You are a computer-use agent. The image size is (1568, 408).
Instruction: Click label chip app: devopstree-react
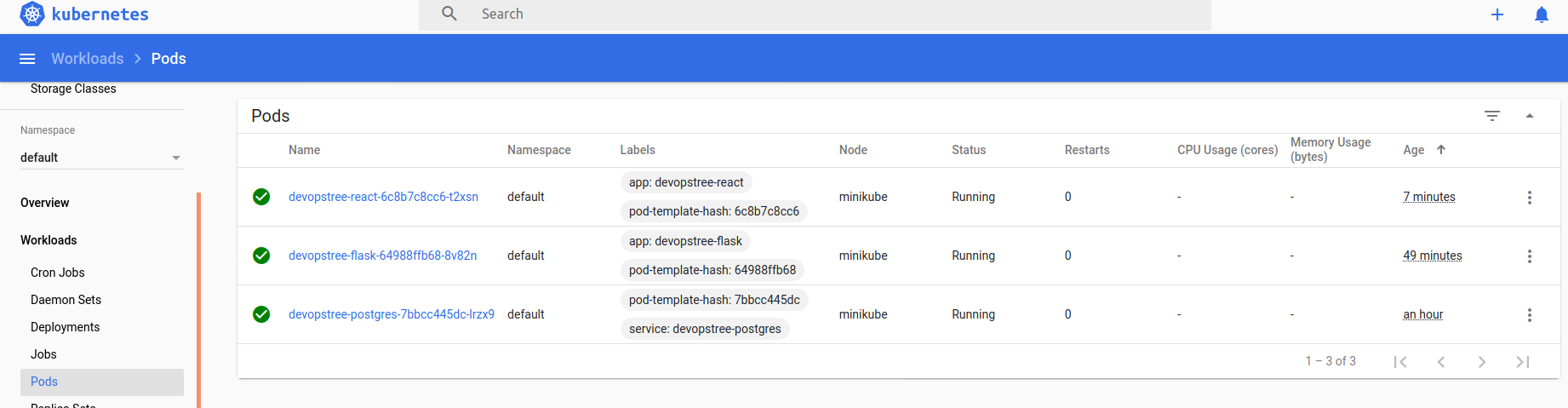686,182
